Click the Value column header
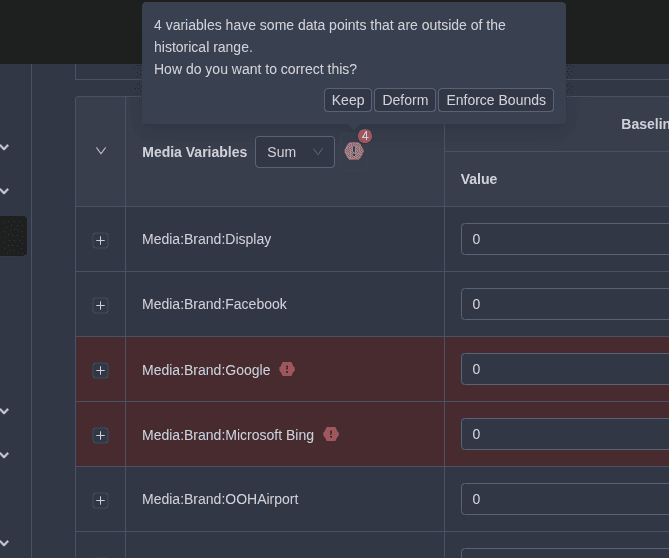 click(x=479, y=179)
